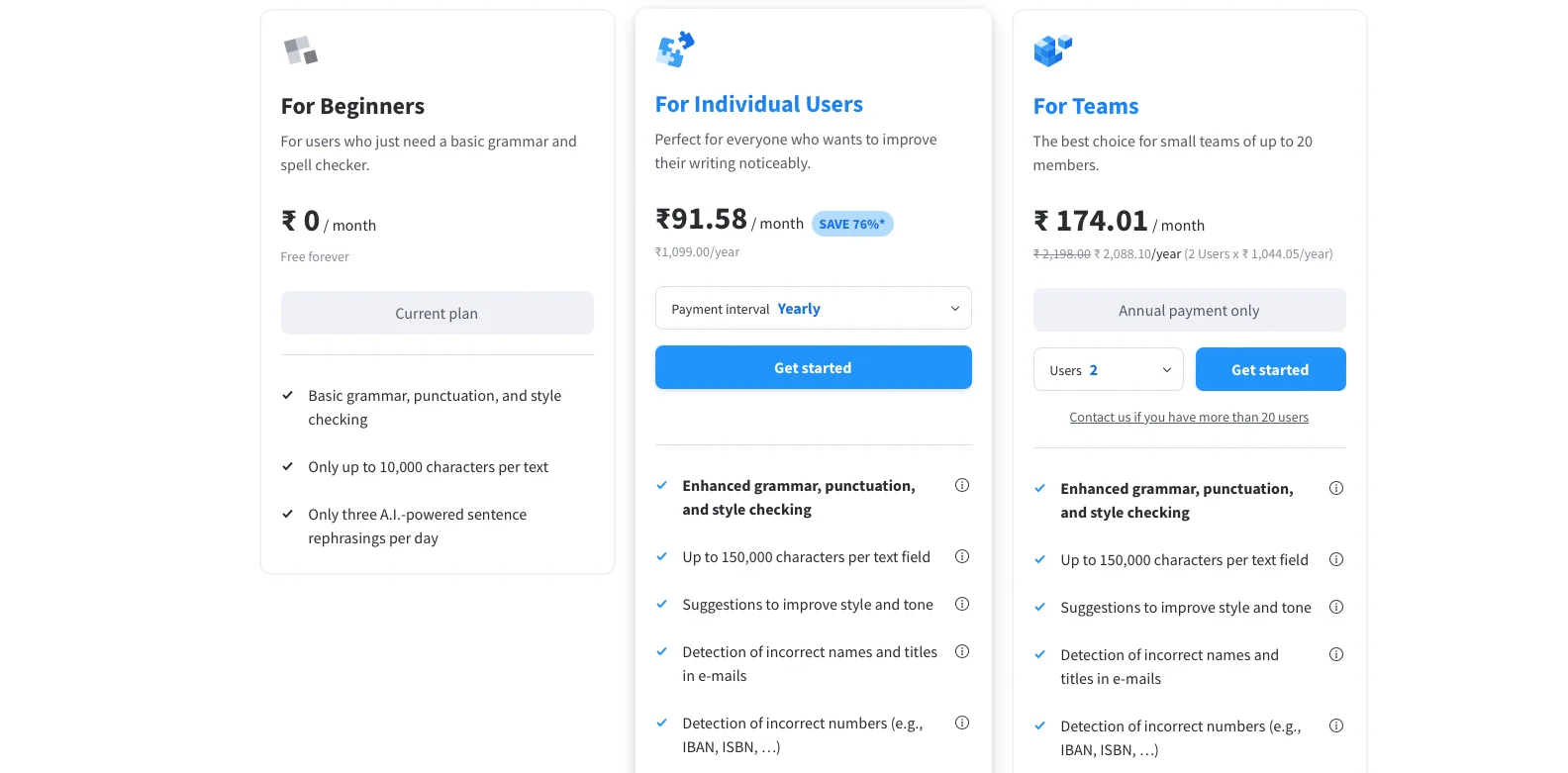Image resolution: width=1568 pixels, height=773 pixels.
Task: Click Get started under For Individual Users
Action: 813,368
